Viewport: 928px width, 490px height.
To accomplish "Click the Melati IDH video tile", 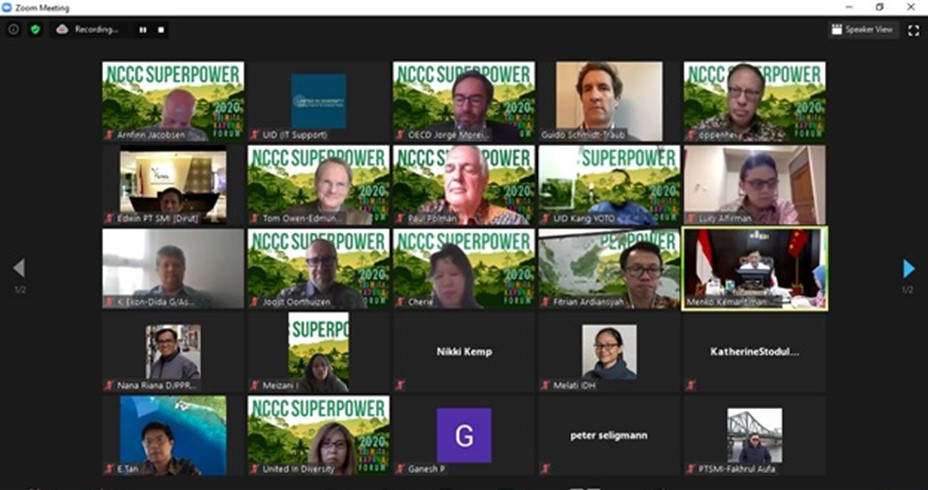I will tap(609, 352).
